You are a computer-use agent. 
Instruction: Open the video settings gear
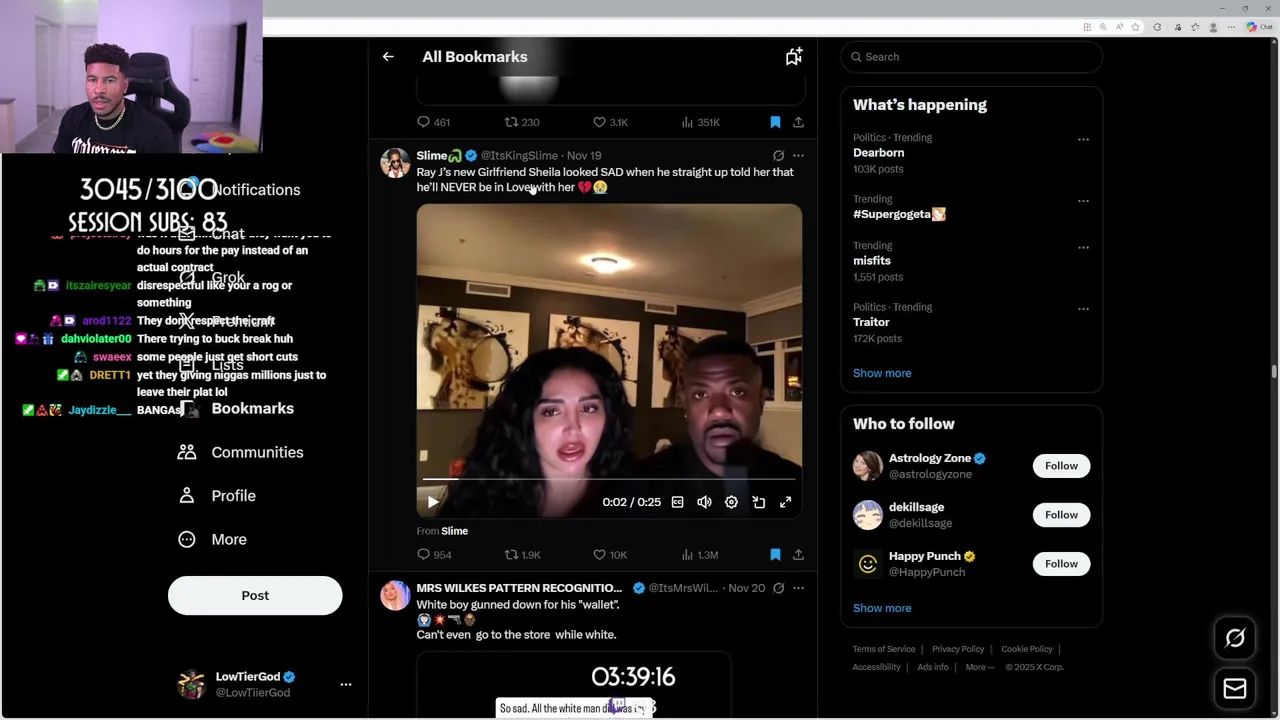pos(731,502)
